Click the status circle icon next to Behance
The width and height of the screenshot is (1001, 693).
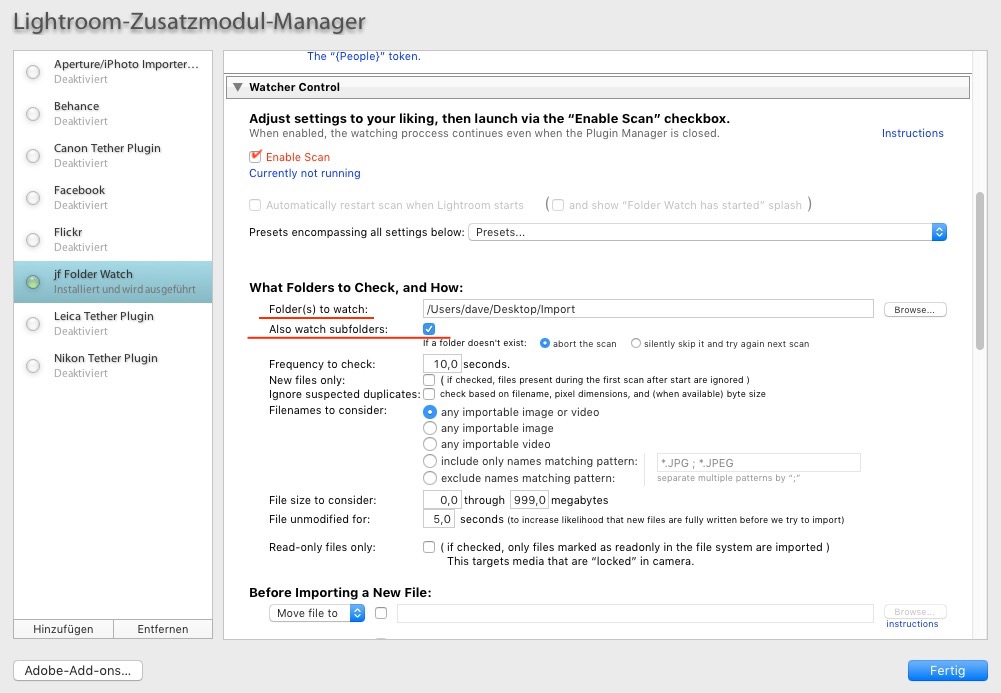(33, 114)
